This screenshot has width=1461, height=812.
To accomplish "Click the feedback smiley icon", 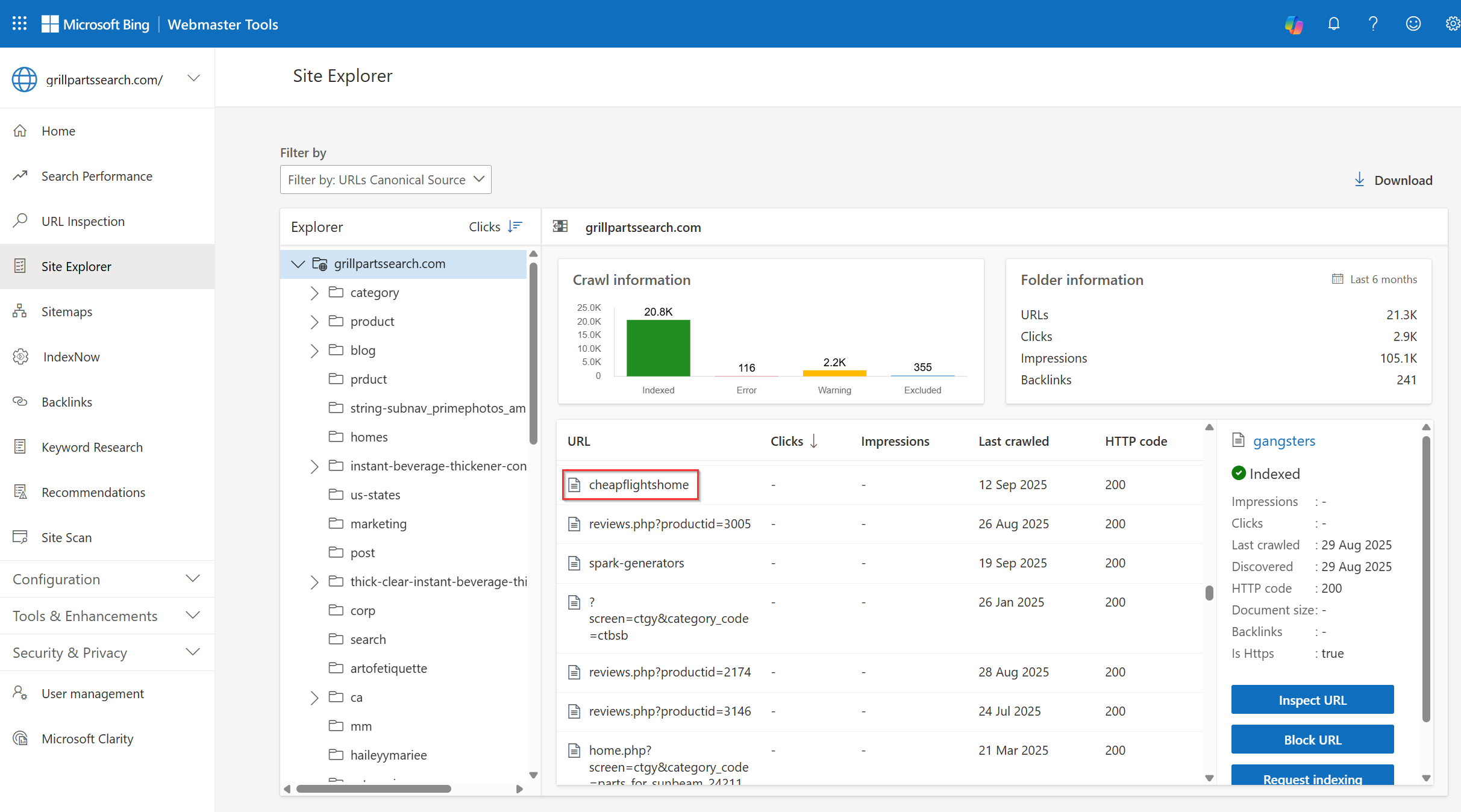I will coord(1413,24).
